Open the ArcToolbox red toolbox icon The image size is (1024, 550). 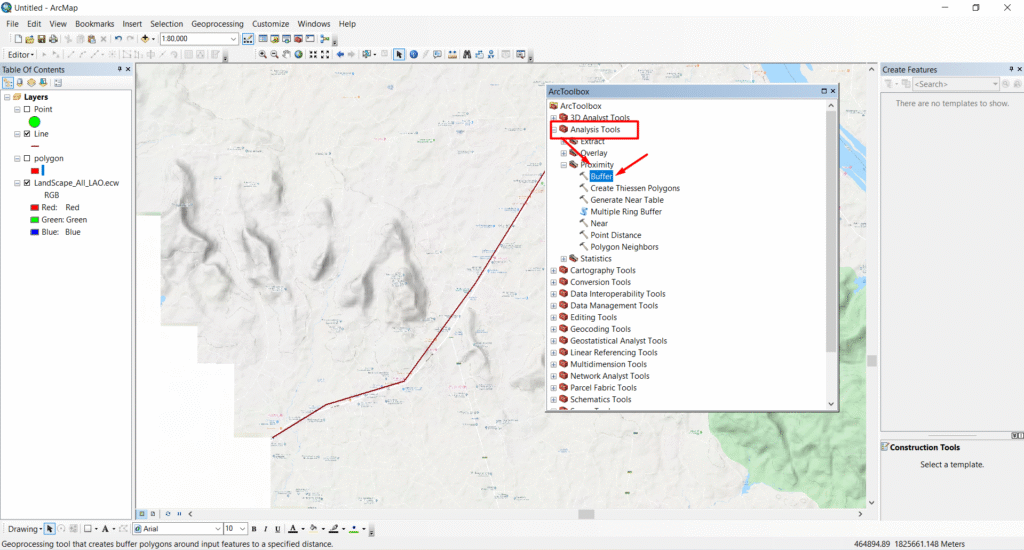pyautogui.click(x=298, y=39)
